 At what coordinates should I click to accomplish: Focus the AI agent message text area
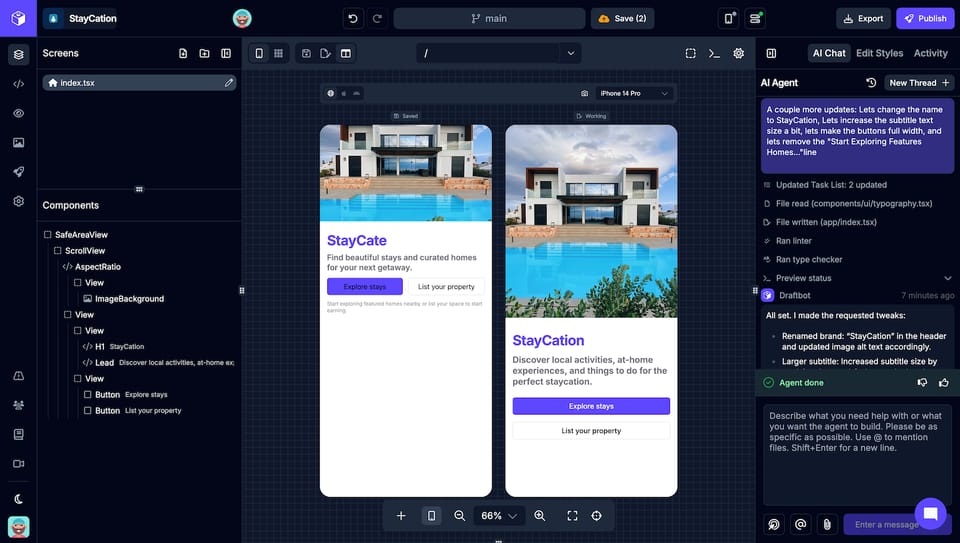point(857,455)
